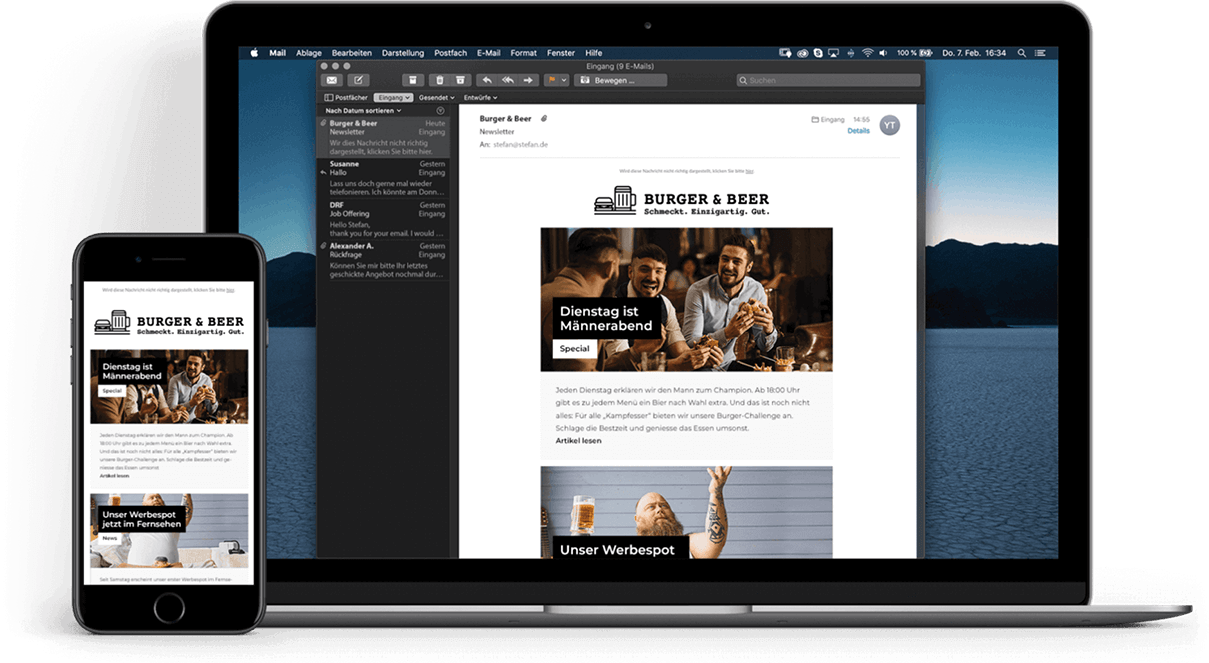The image size is (1209, 663).
Task: Open the Ablage menu
Action: click(309, 53)
